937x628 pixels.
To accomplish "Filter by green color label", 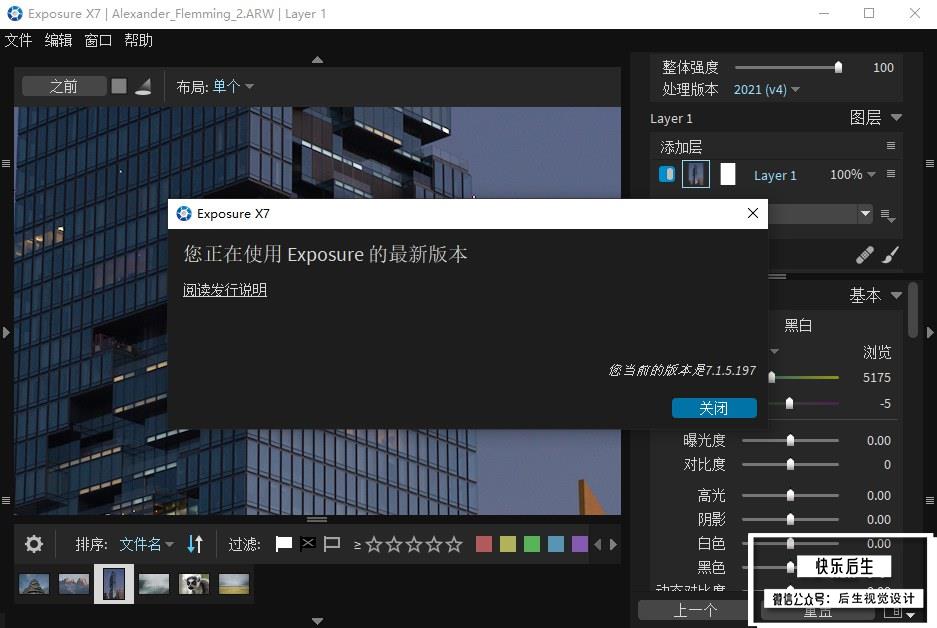I will click(532, 544).
